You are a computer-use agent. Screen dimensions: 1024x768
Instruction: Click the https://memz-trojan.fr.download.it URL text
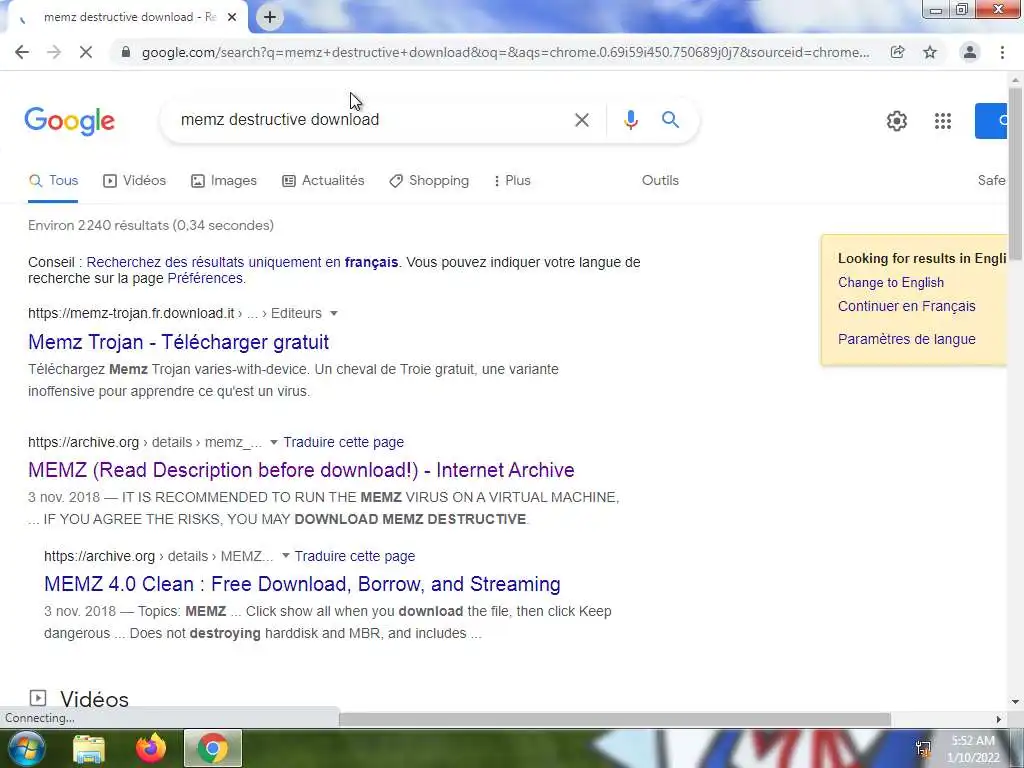click(131, 313)
